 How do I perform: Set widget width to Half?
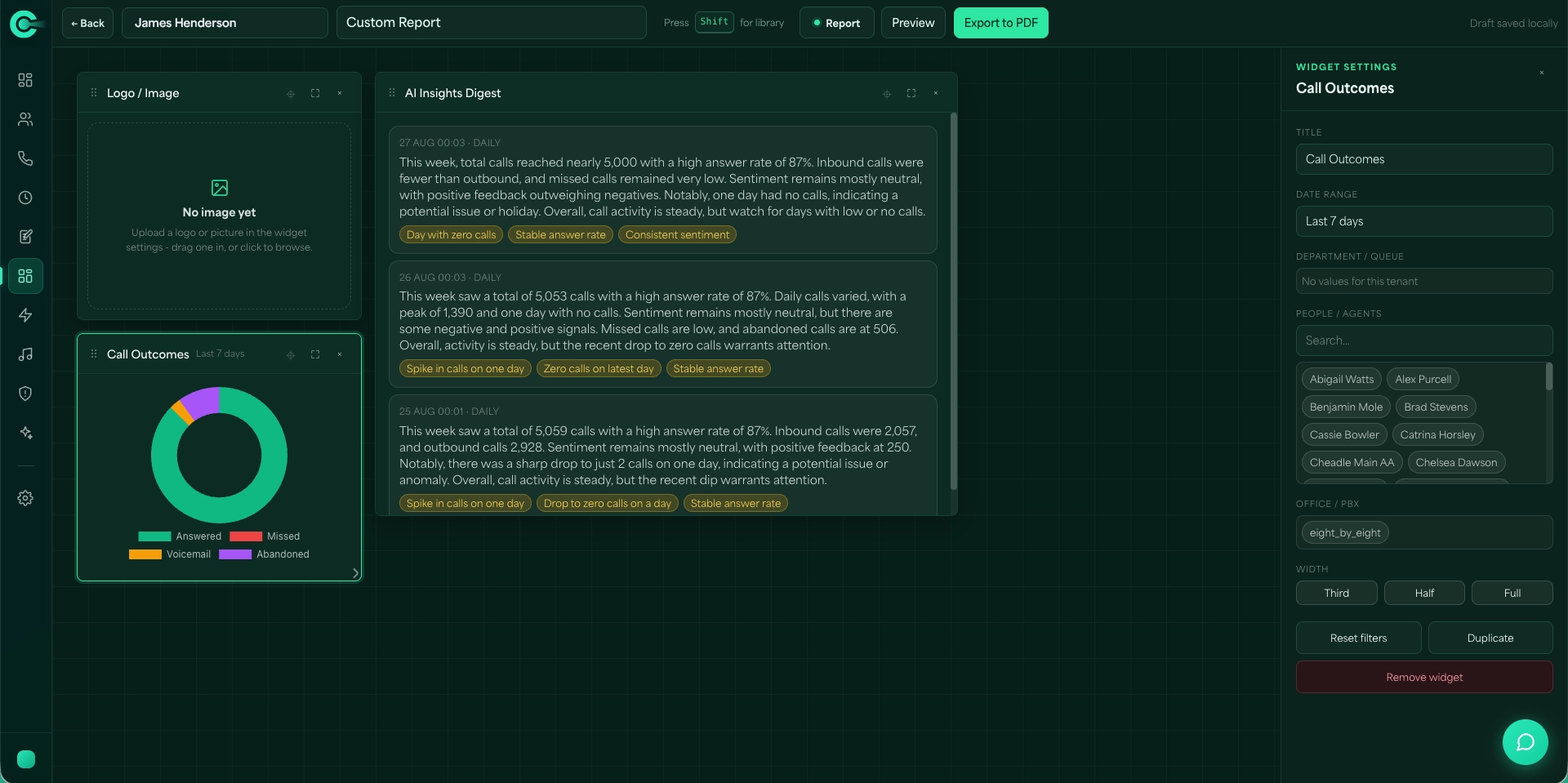tap(1424, 593)
